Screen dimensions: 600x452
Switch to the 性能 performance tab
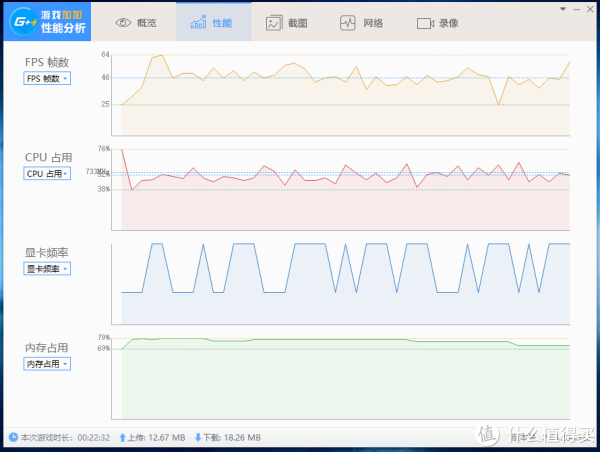[x=214, y=22]
